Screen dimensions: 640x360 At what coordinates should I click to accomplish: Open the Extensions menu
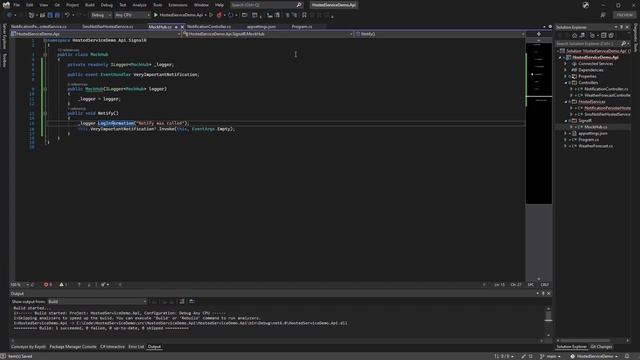point(178,5)
